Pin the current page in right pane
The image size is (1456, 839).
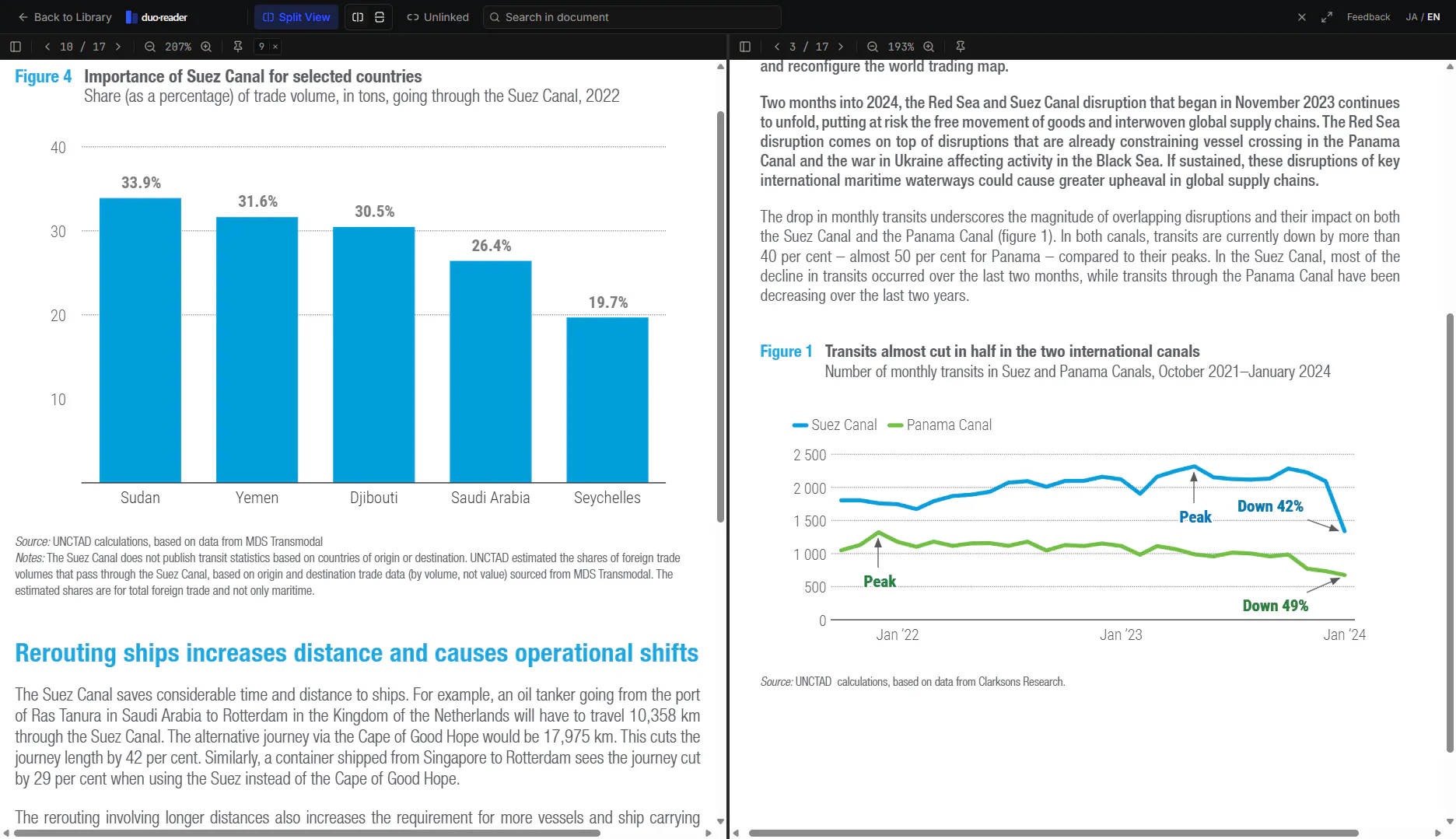(x=961, y=47)
